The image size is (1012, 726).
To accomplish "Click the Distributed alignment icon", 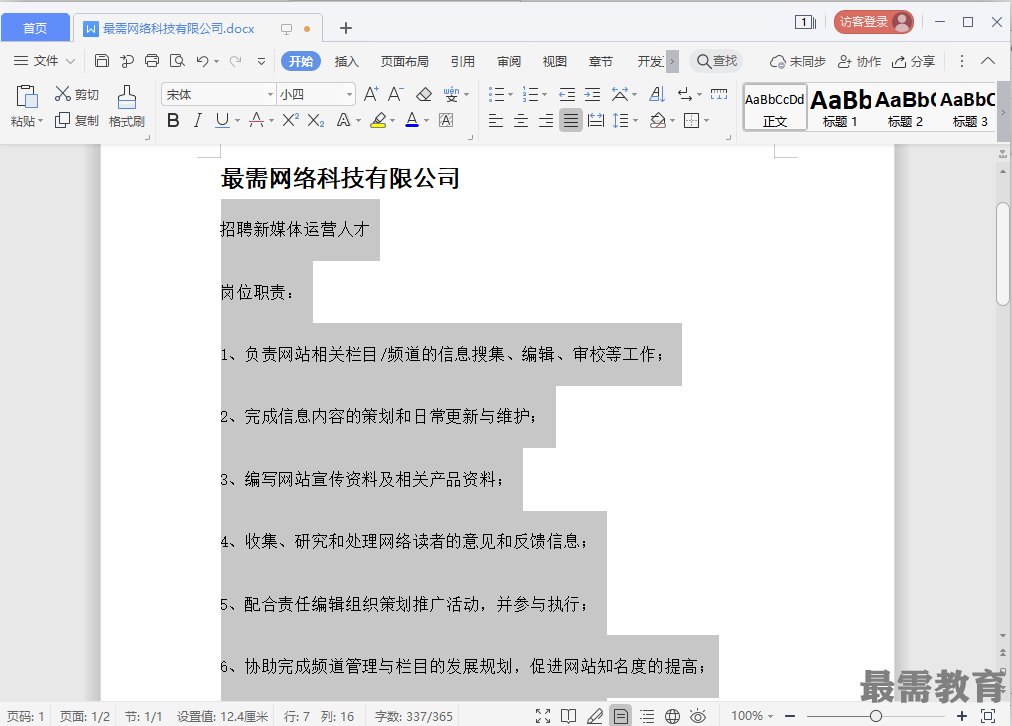I will [x=596, y=120].
